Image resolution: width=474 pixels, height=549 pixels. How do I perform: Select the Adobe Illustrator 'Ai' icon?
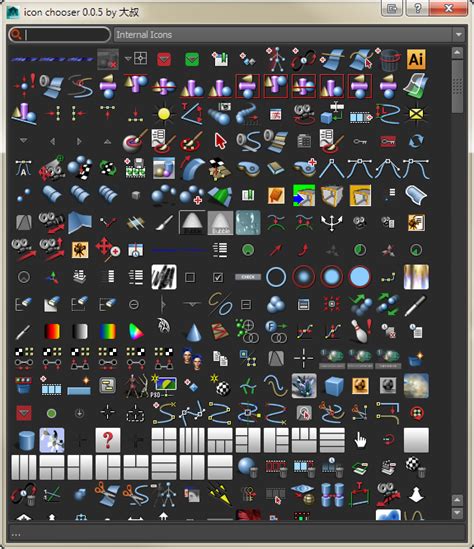click(416, 59)
